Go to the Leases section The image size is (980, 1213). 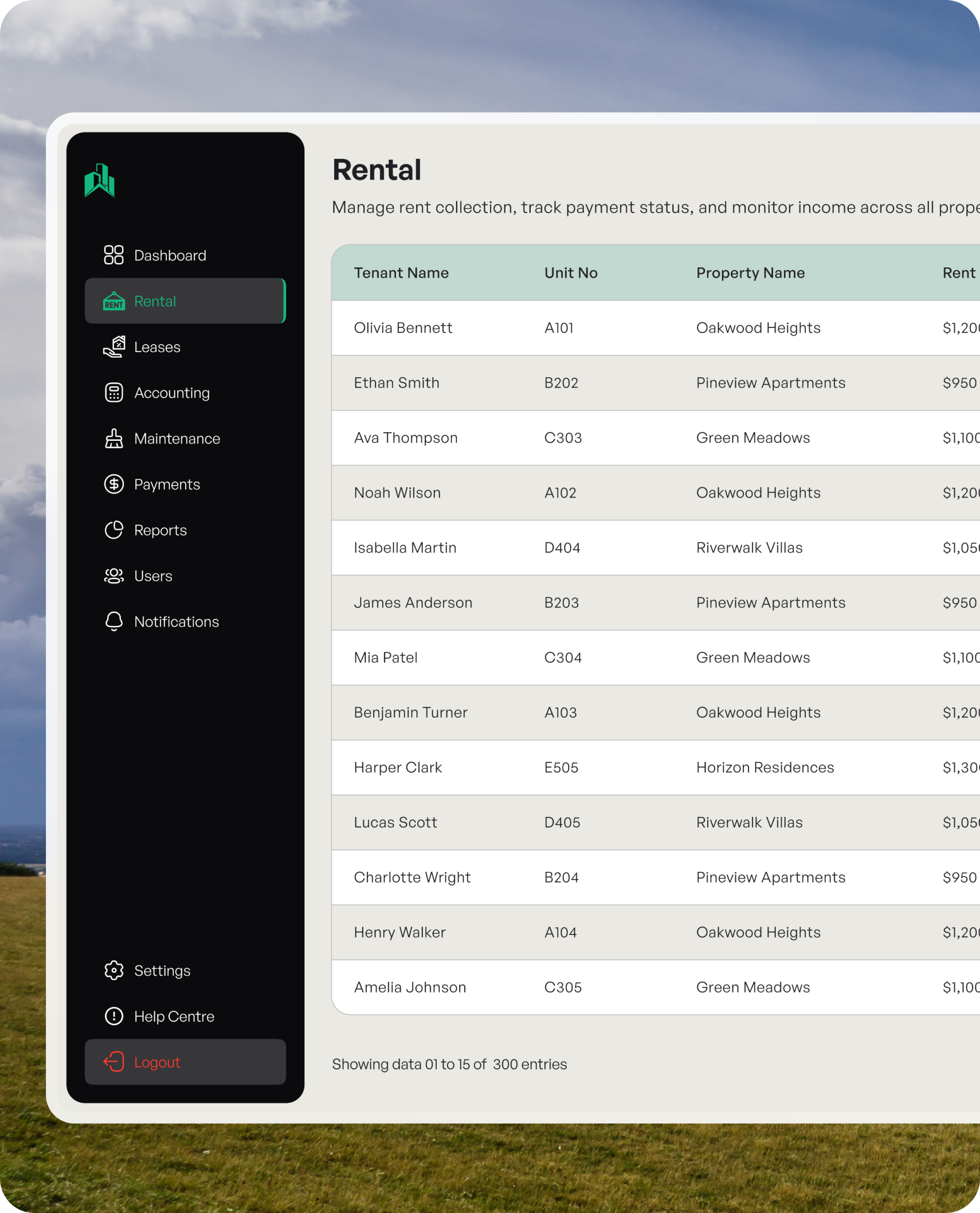pyautogui.click(x=185, y=347)
